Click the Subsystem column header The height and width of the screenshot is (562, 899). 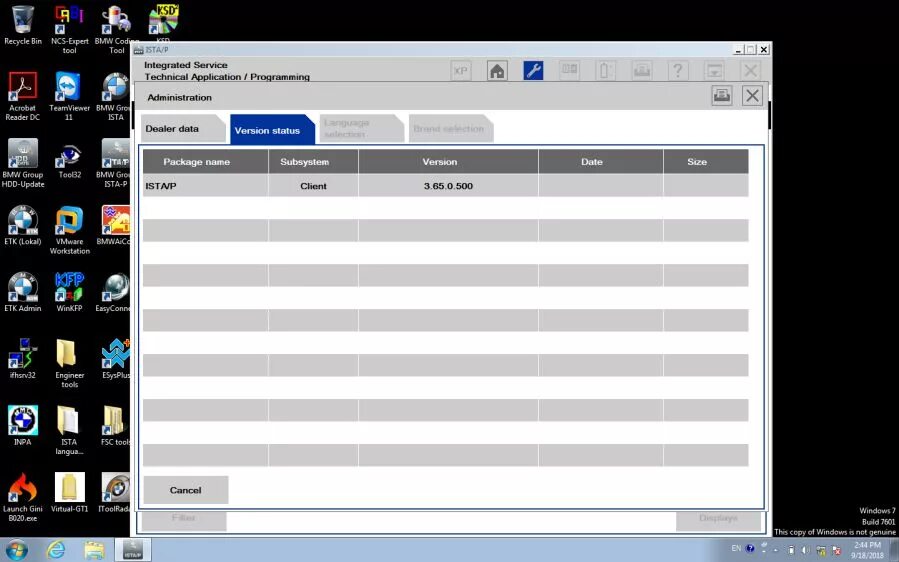coord(313,162)
